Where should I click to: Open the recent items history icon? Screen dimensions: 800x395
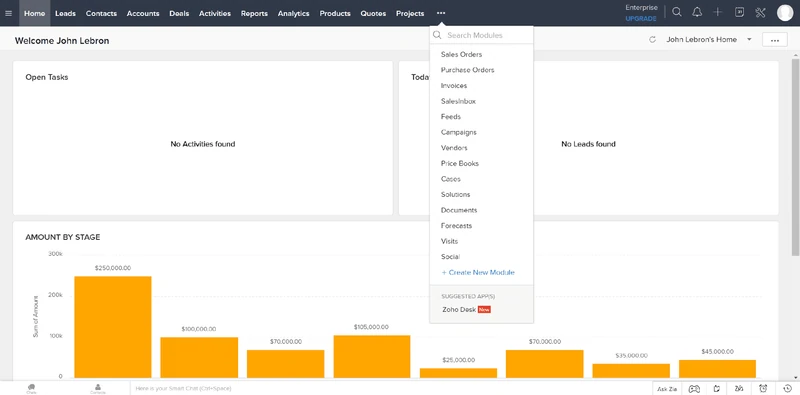coord(788,389)
